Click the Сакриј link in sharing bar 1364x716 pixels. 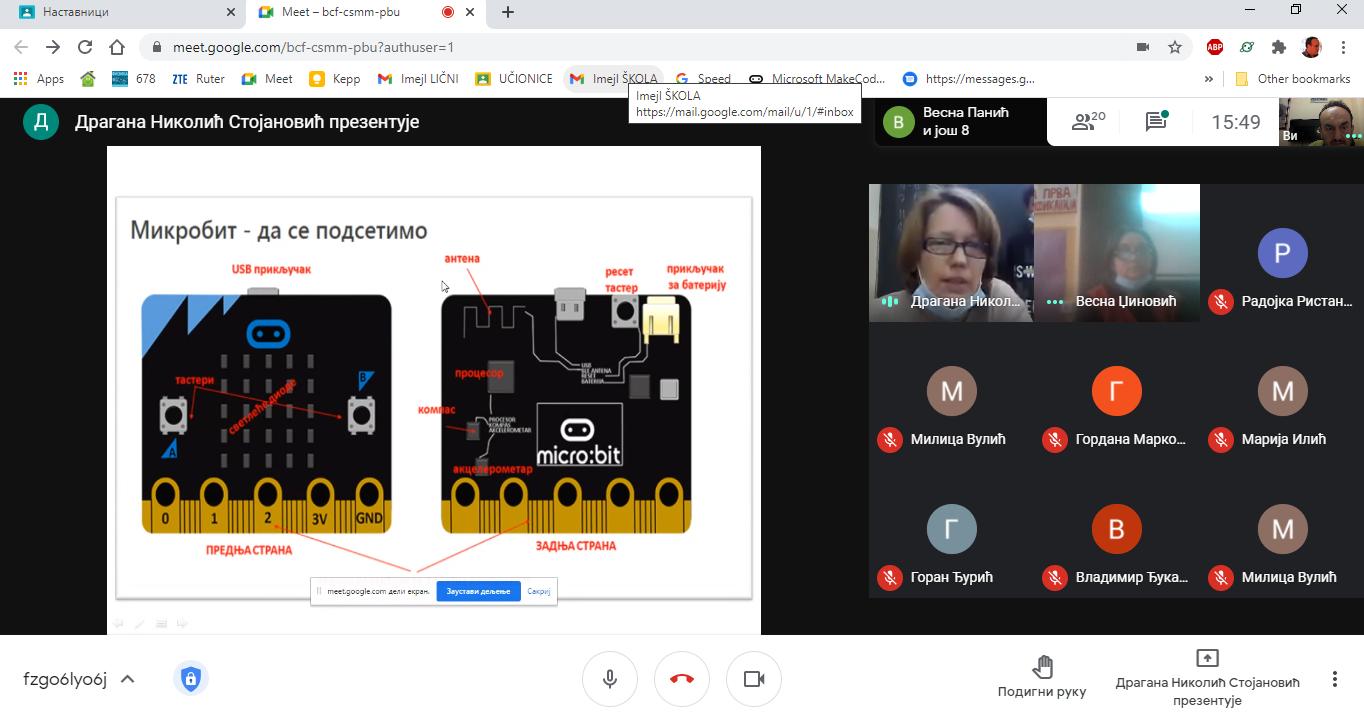click(x=538, y=591)
